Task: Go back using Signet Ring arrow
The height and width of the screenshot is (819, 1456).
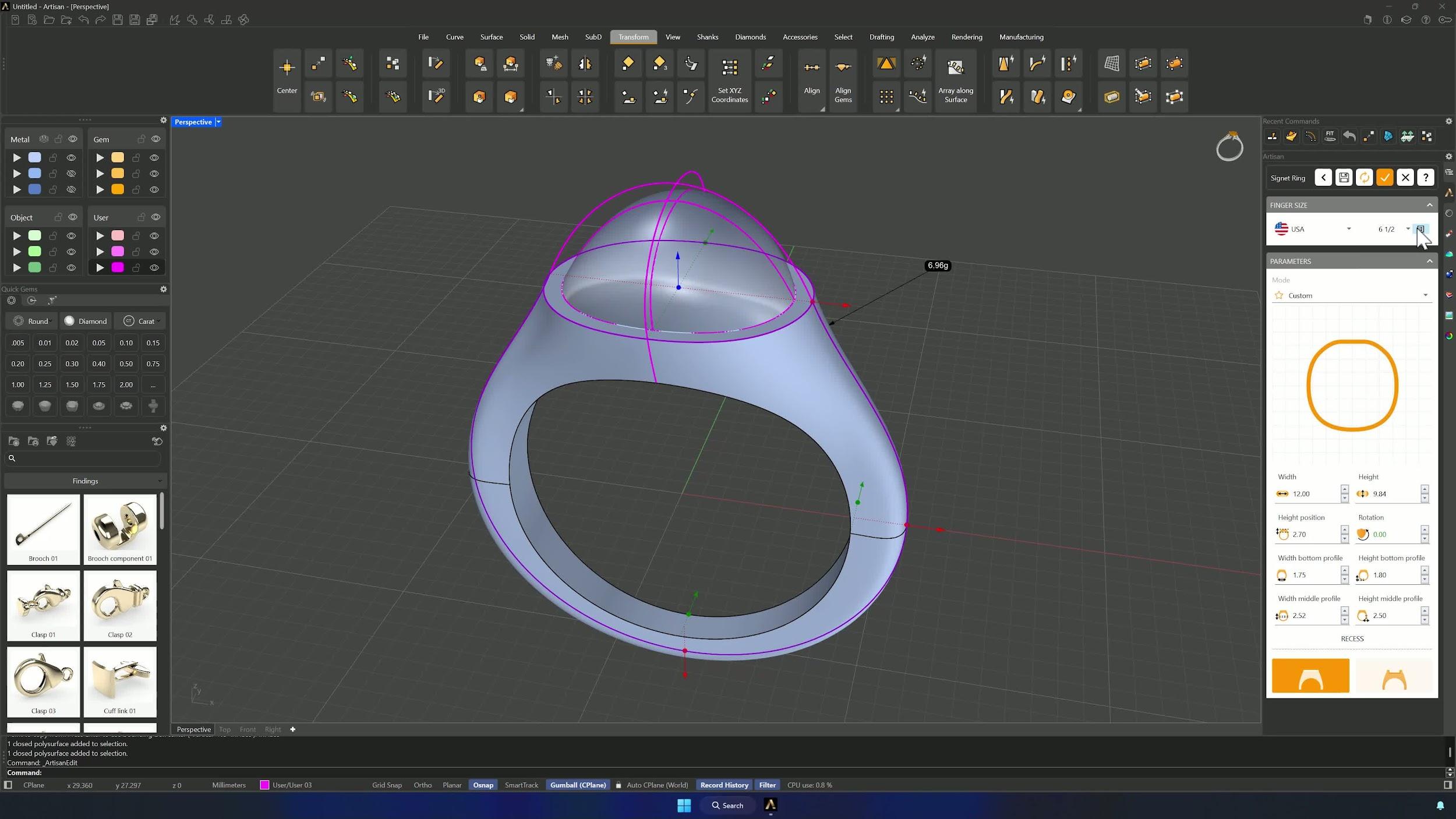Action: 1323,178
